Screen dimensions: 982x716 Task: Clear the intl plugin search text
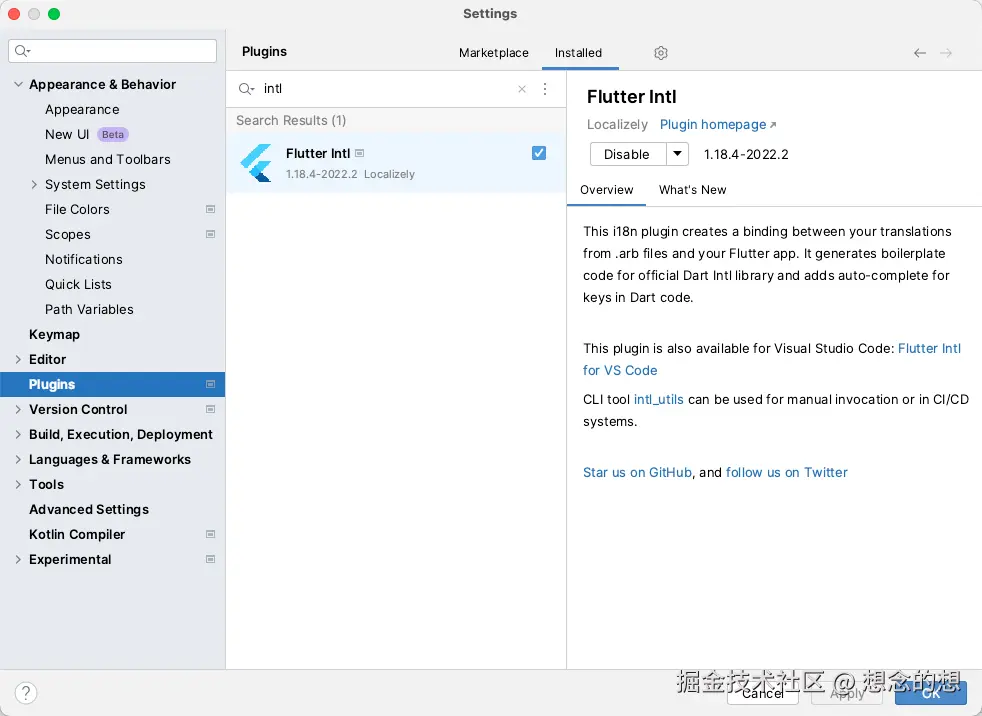point(522,89)
